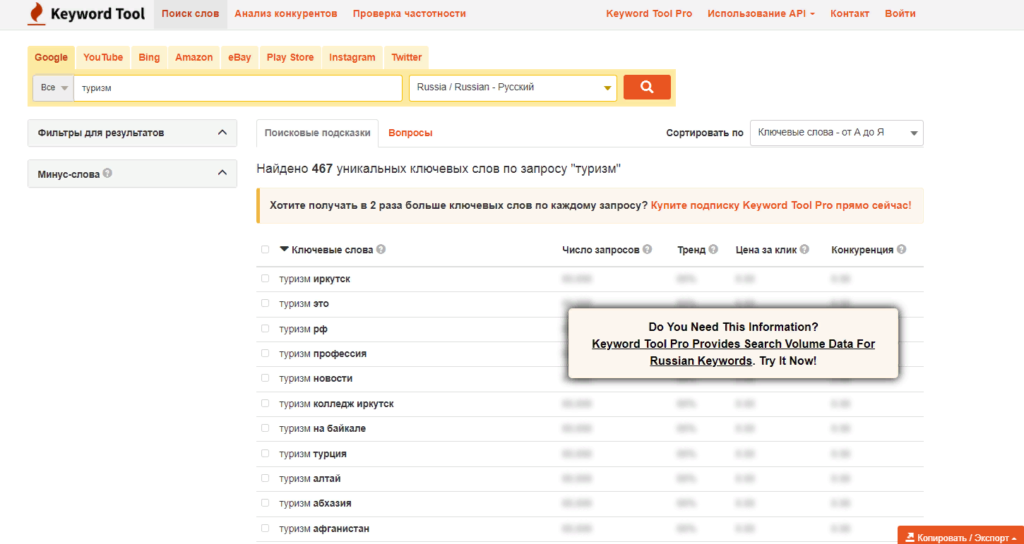Image resolution: width=1024 pixels, height=544 pixels.
Task: Click help icon beside Ключевые слова header
Action: coord(381,249)
